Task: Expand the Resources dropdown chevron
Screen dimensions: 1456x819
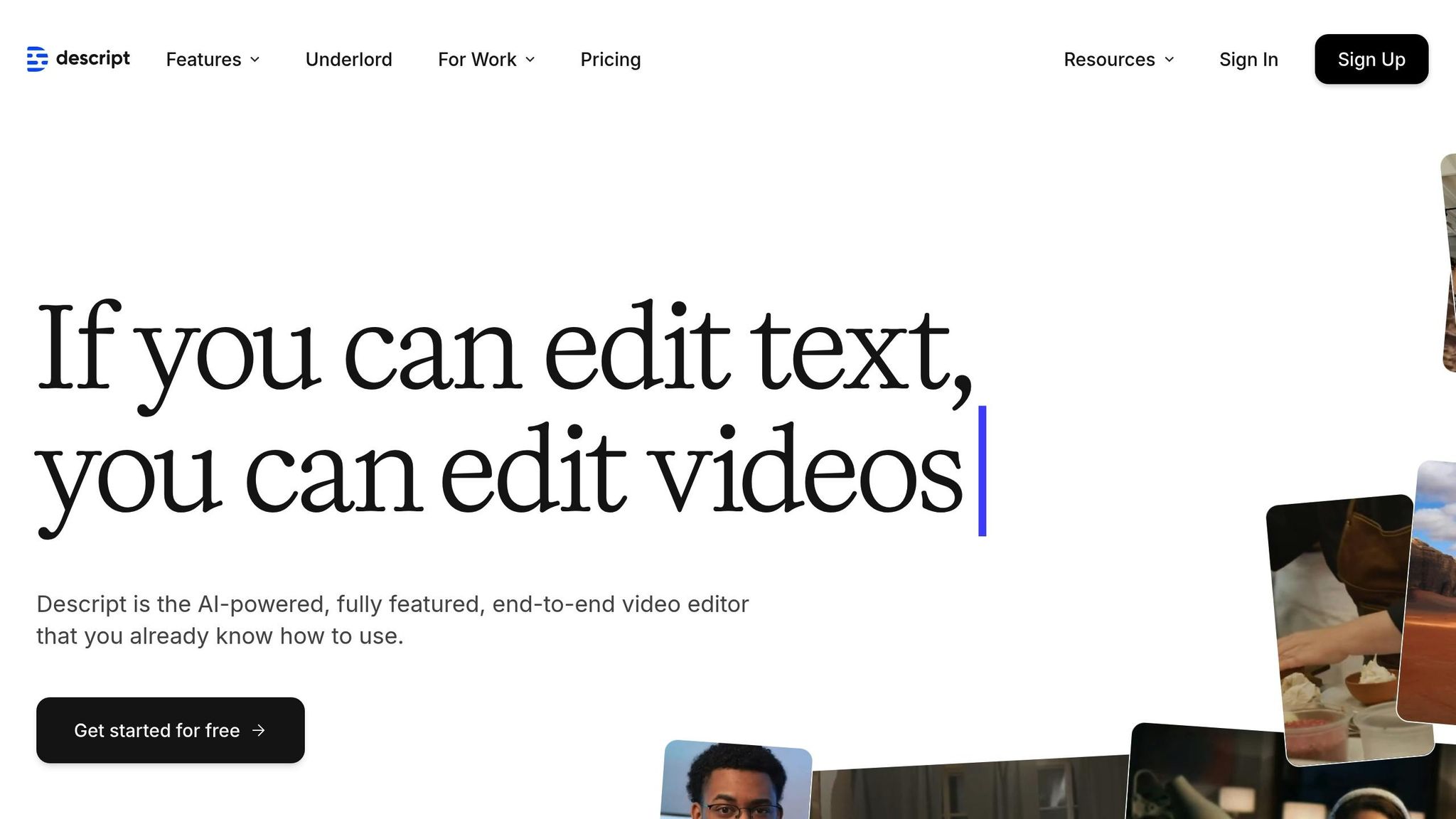Action: point(1169,60)
